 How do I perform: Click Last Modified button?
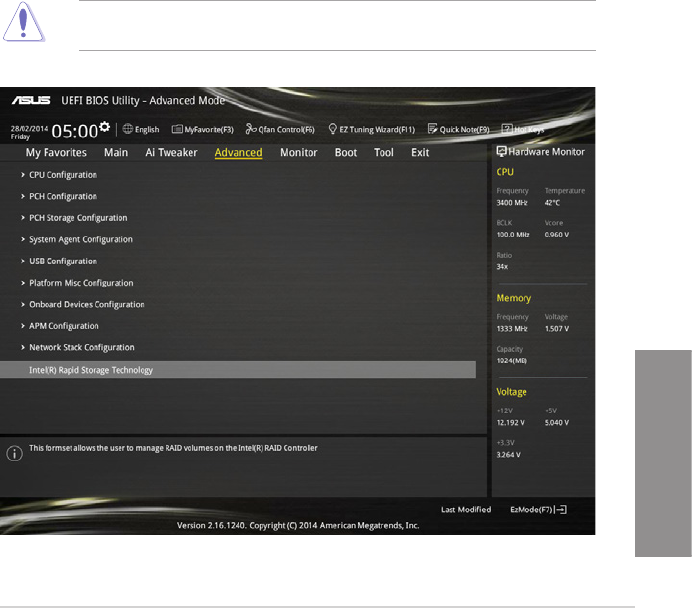(466, 510)
